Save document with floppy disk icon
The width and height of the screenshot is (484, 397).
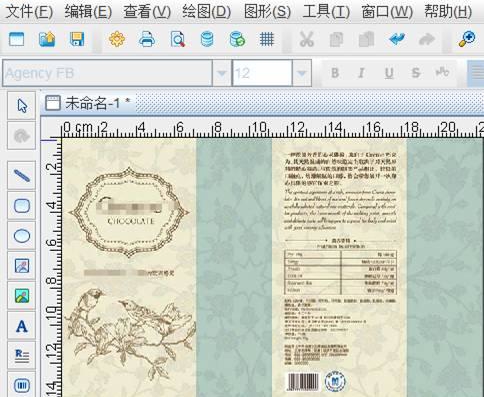pos(77,39)
